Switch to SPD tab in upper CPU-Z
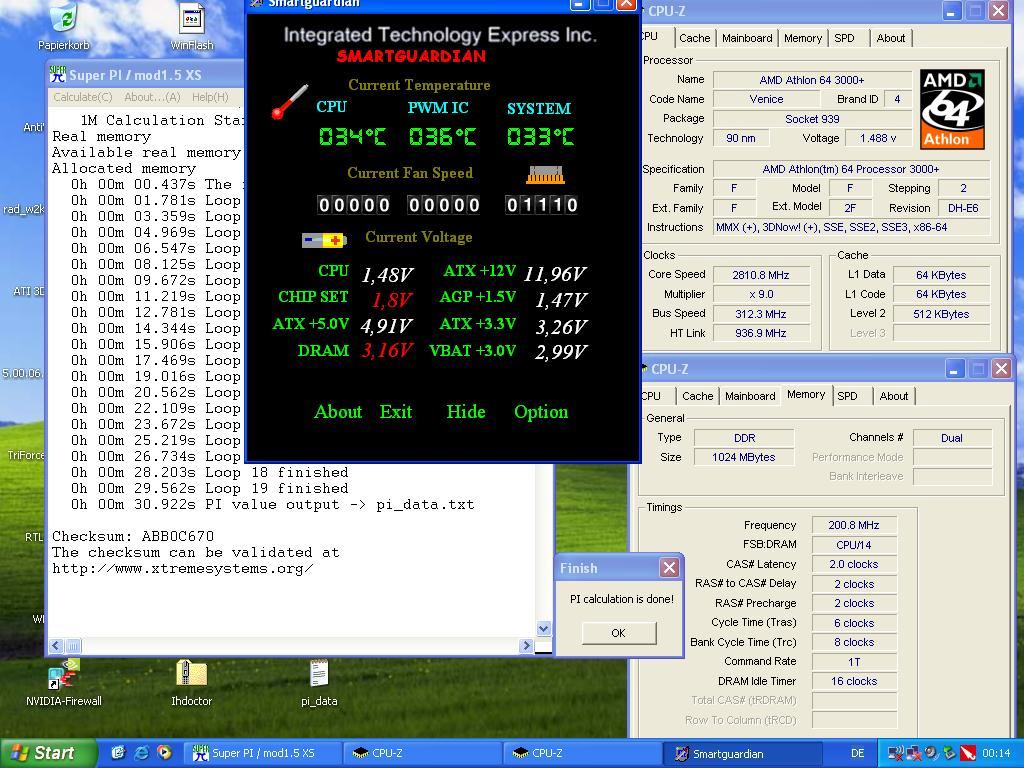 (x=844, y=38)
